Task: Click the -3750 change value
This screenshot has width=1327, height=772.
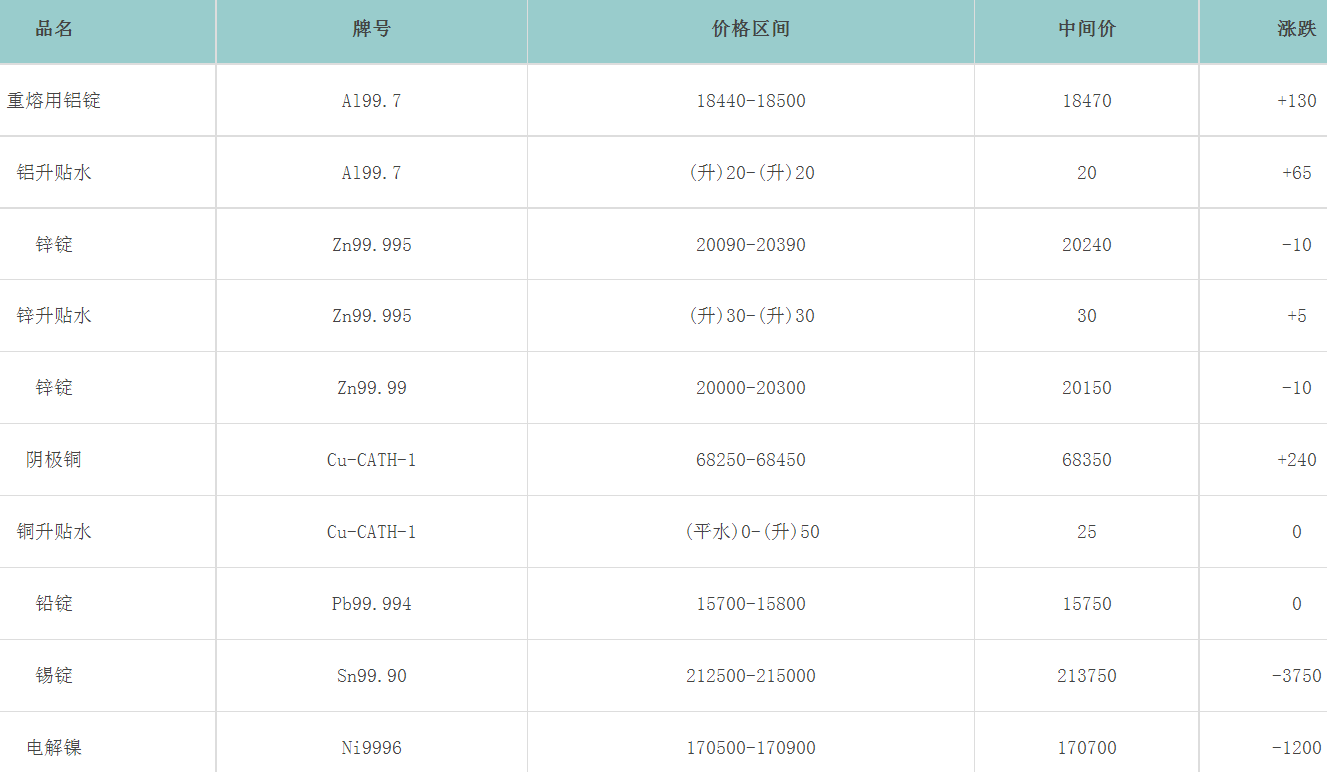Action: 1296,676
